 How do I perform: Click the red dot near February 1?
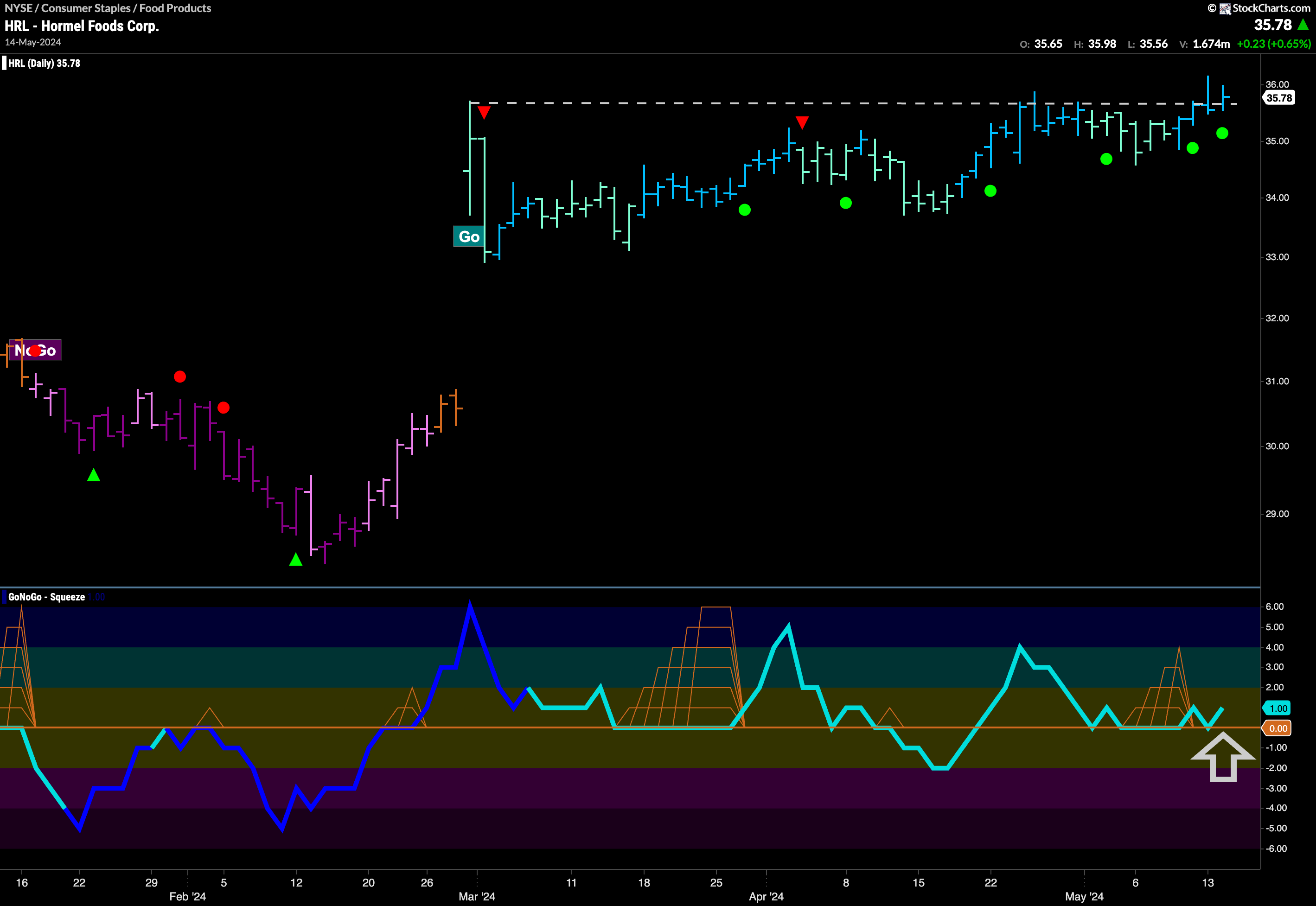click(x=180, y=377)
